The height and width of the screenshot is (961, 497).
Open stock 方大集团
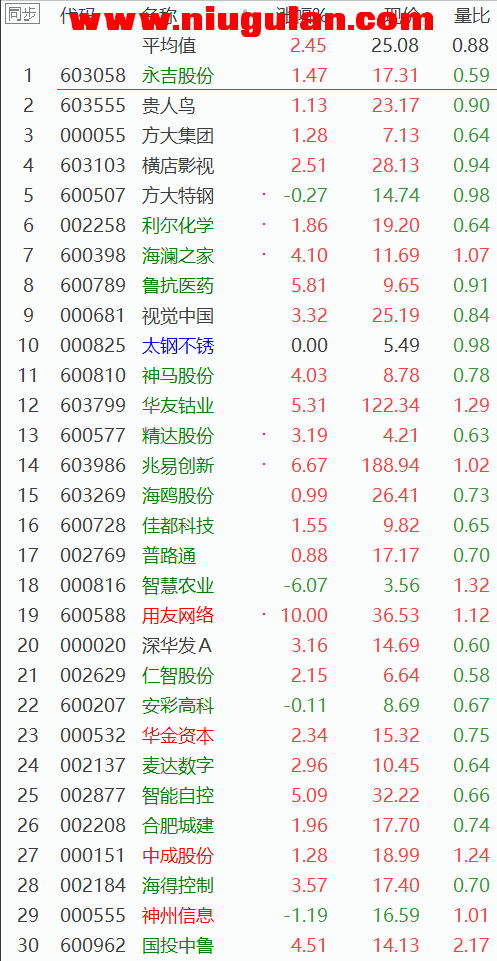coord(178,135)
